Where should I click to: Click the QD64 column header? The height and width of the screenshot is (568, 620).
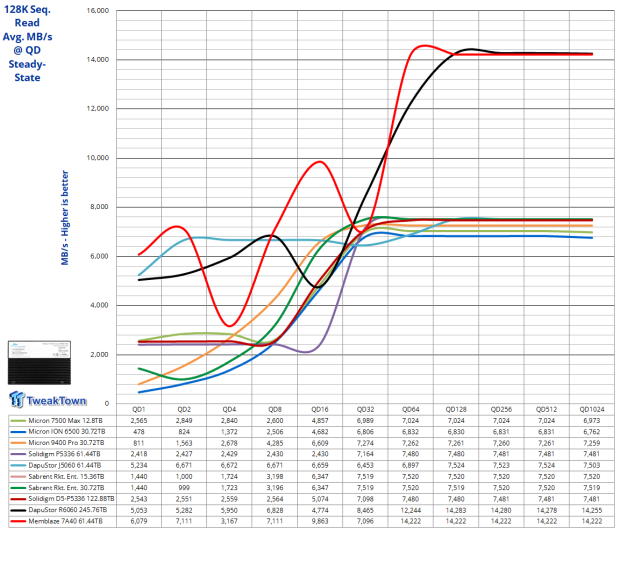(x=410, y=409)
